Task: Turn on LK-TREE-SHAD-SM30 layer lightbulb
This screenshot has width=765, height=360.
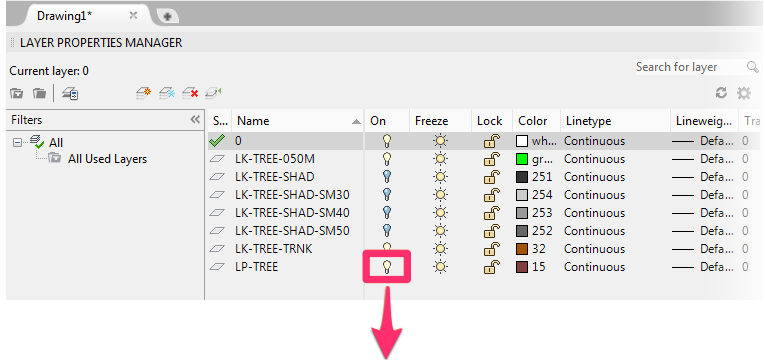Action: point(387,195)
